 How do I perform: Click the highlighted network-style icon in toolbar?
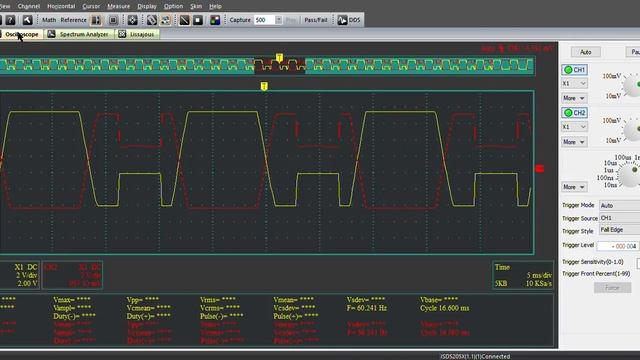(x=165, y=20)
